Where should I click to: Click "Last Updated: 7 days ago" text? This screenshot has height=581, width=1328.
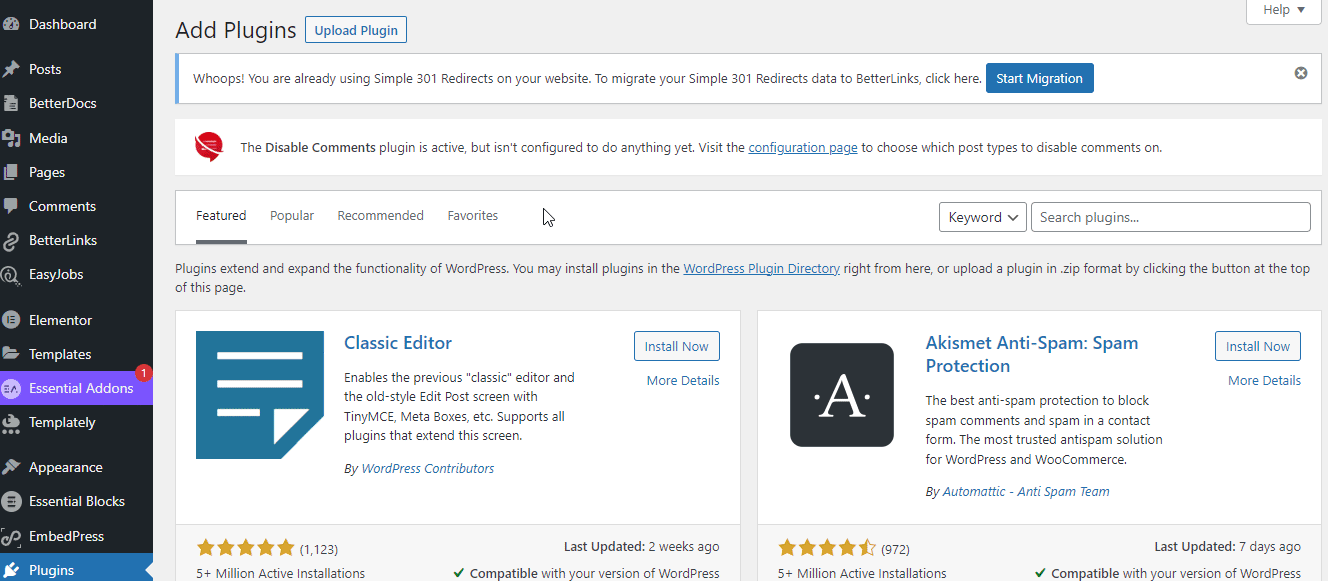(x=1228, y=547)
